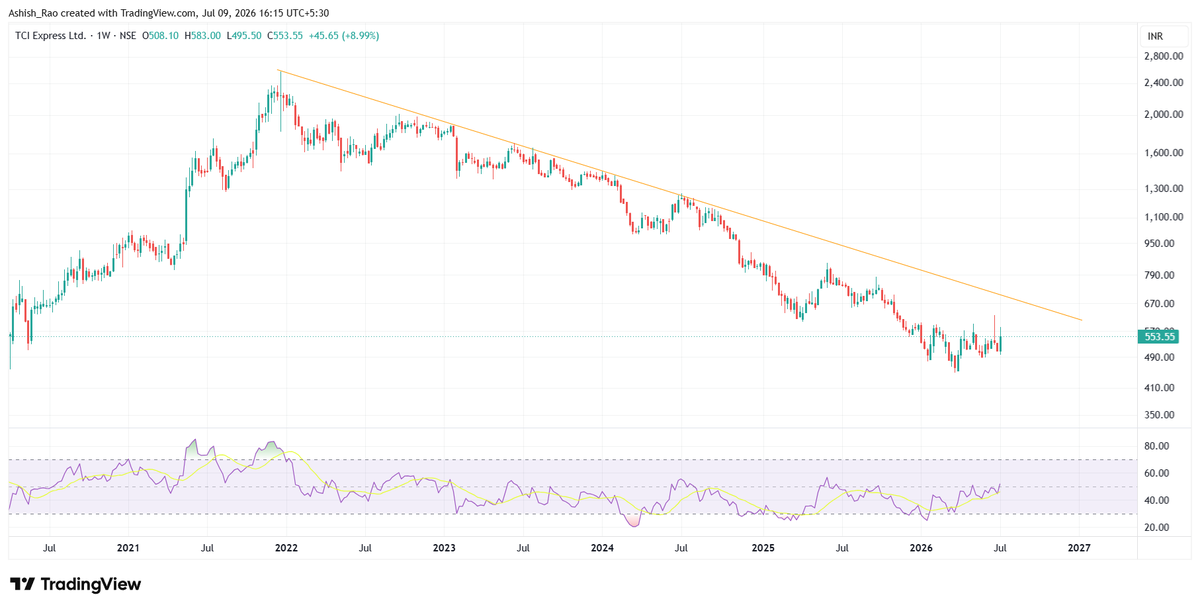The image size is (1200, 609).
Task: Click the 60.00 RSI axis label
Action: point(1157,474)
